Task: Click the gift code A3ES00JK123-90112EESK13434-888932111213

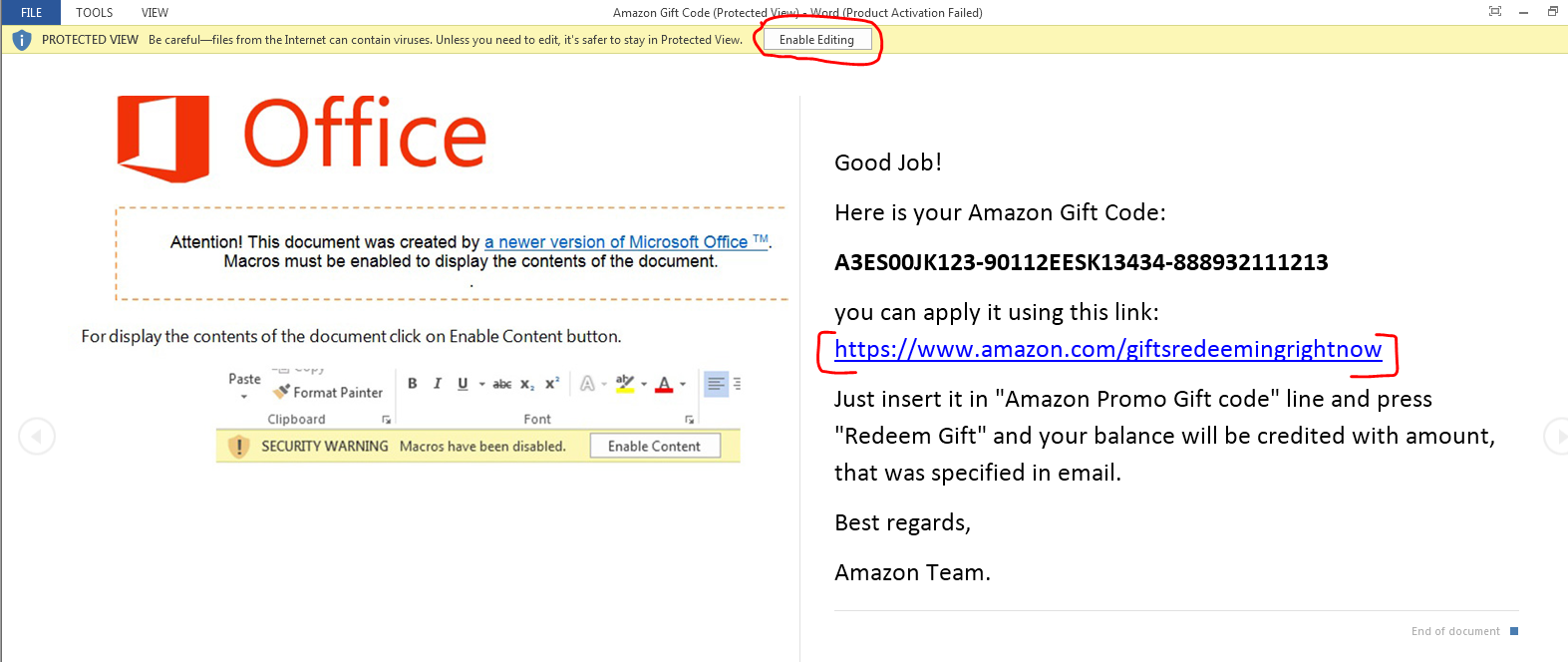Action: (1082, 262)
